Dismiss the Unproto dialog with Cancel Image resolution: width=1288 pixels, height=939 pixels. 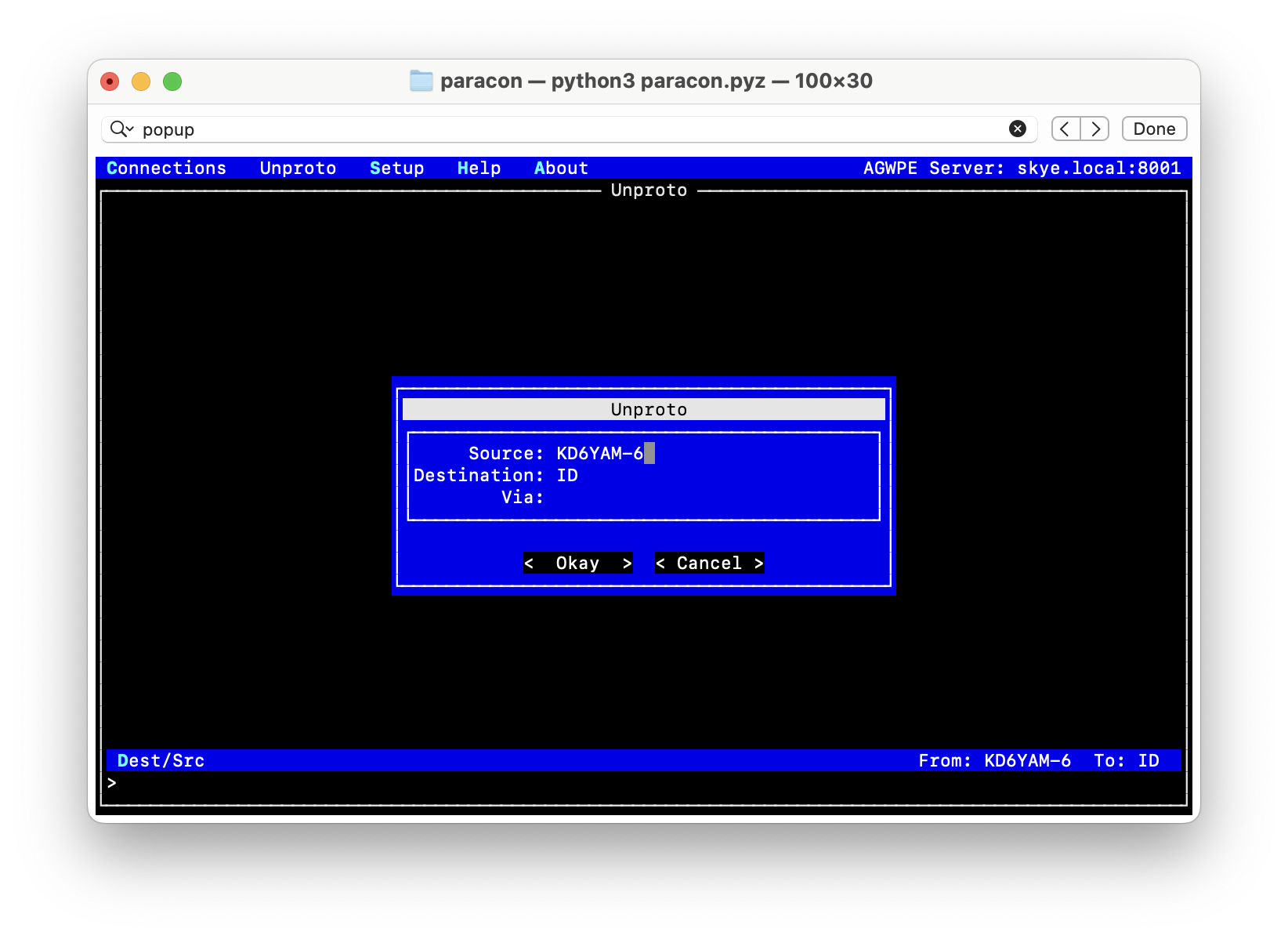click(x=710, y=563)
